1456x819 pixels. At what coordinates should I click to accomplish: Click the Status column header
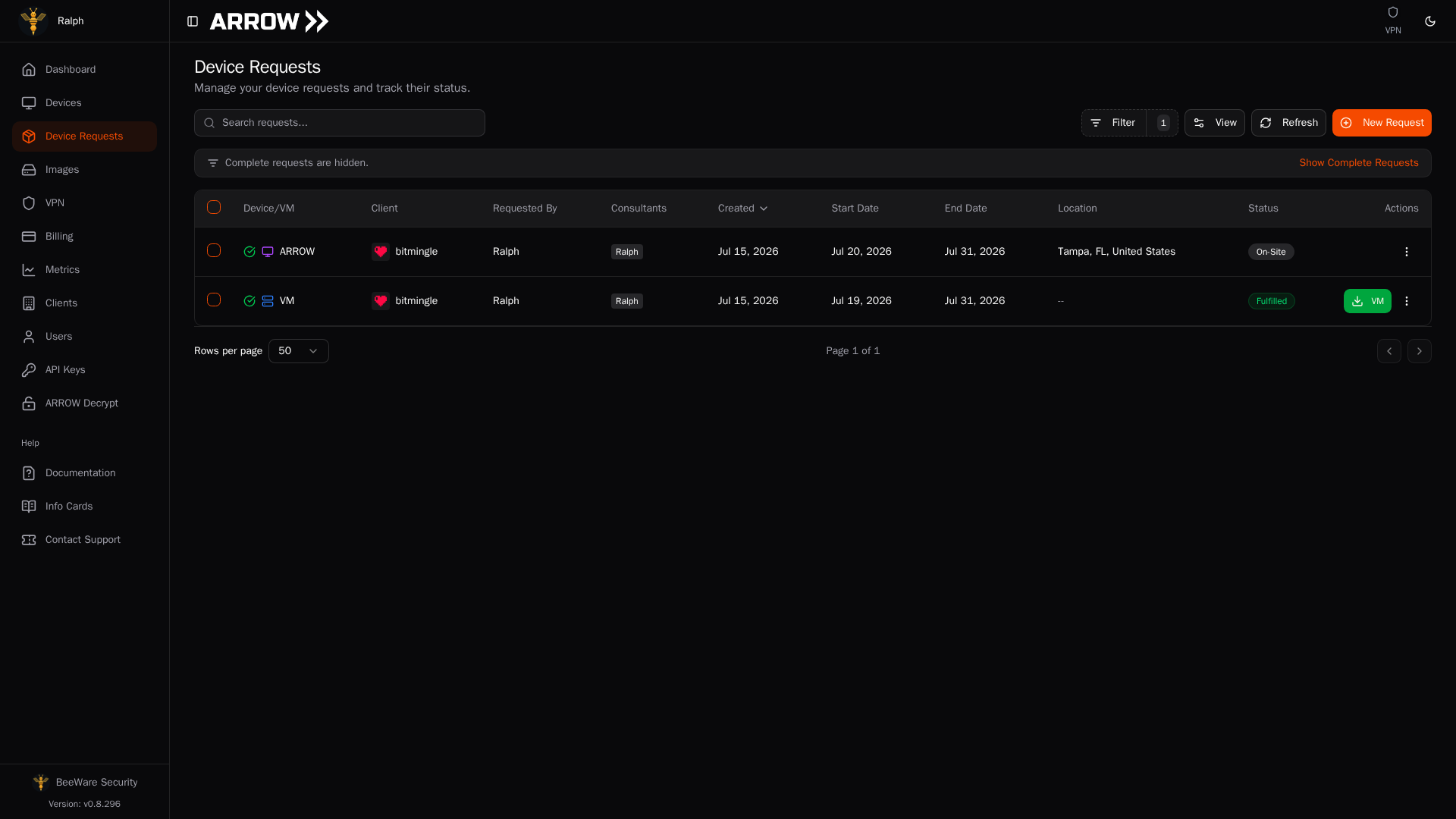coord(1263,209)
